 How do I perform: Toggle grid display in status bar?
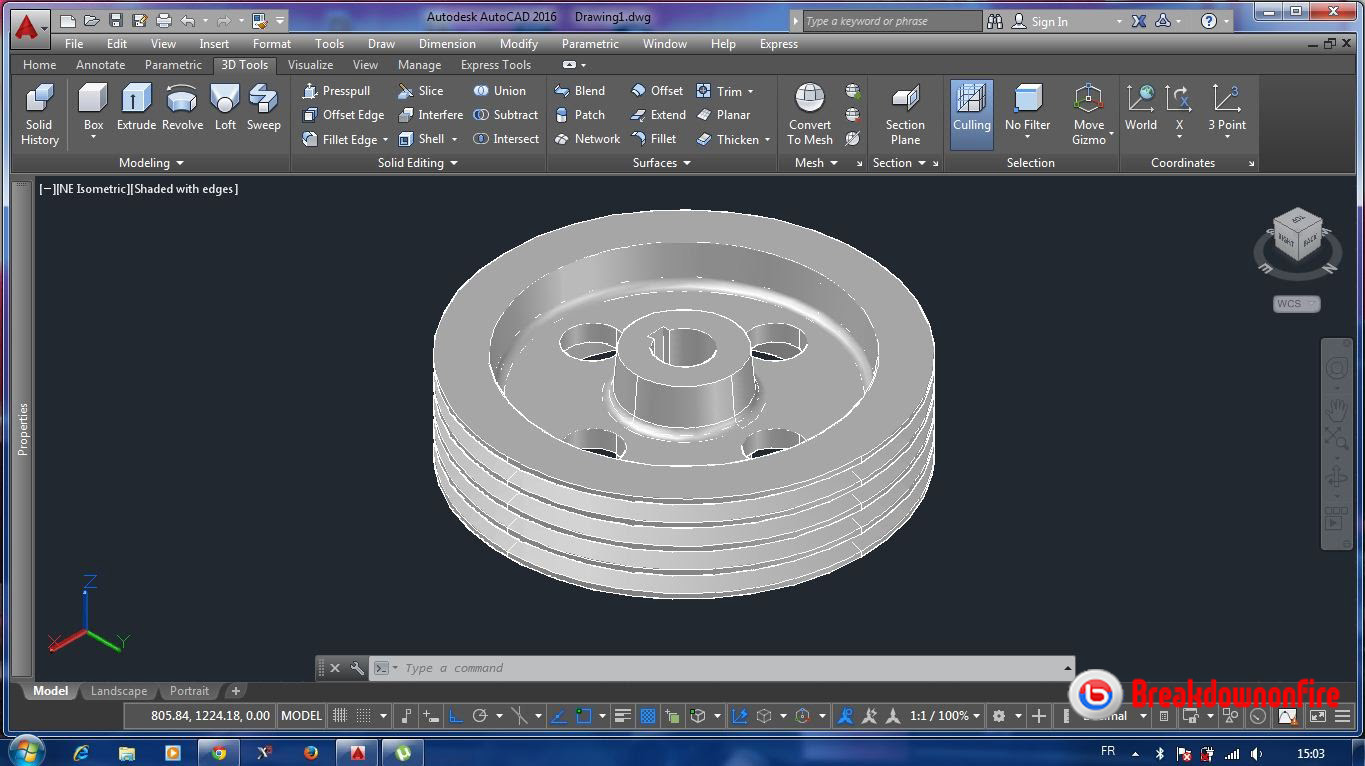tap(340, 716)
